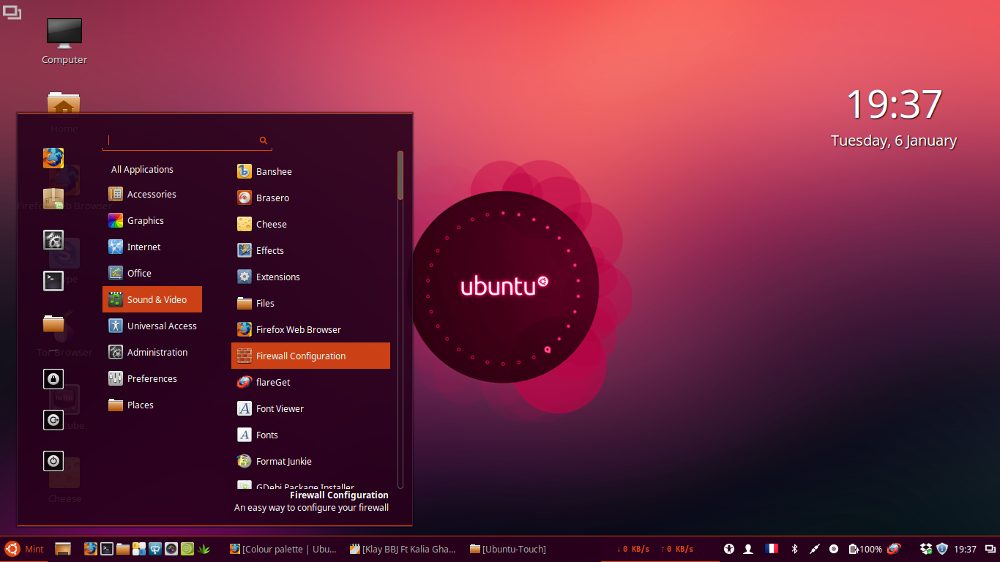Select the Sound & Video category
The width and height of the screenshot is (1000, 562).
(x=152, y=299)
